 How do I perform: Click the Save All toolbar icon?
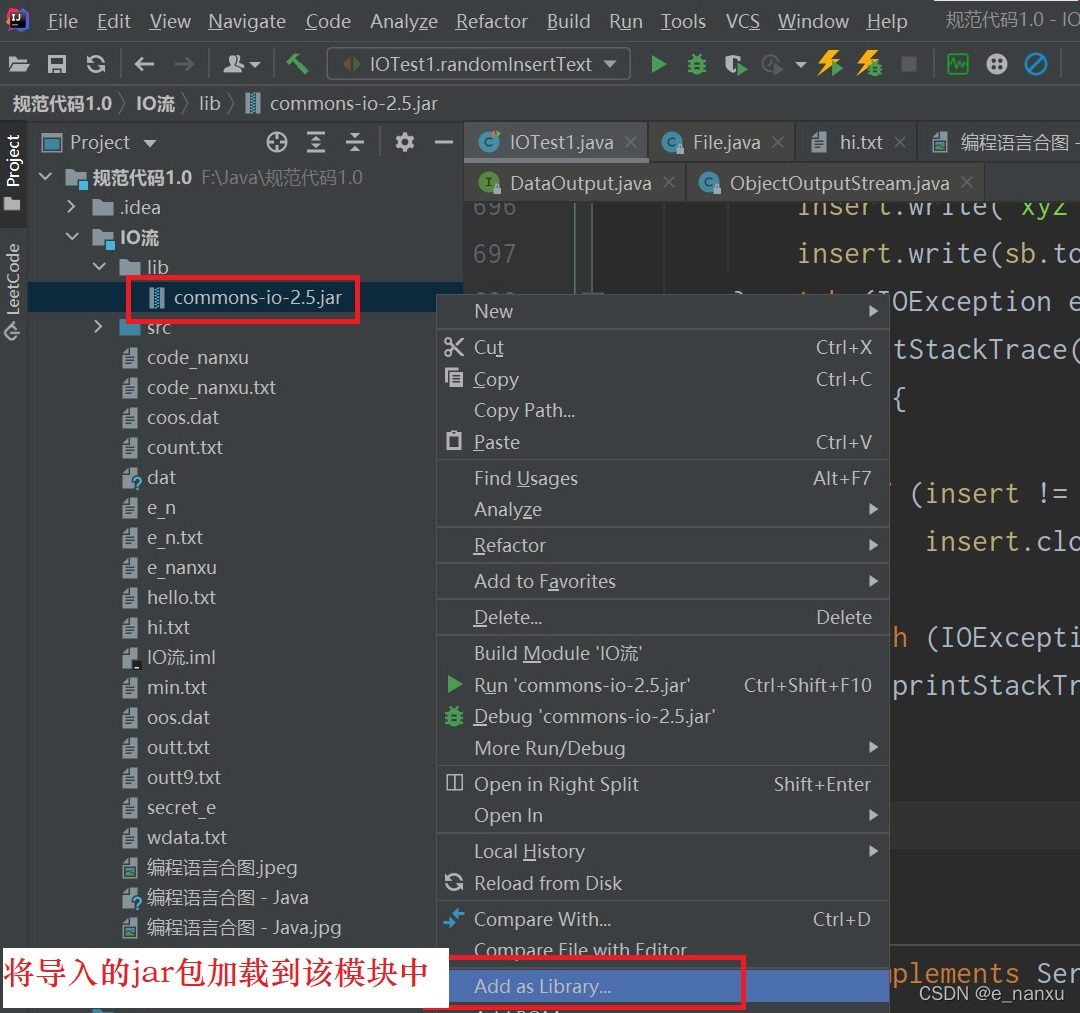[x=56, y=64]
